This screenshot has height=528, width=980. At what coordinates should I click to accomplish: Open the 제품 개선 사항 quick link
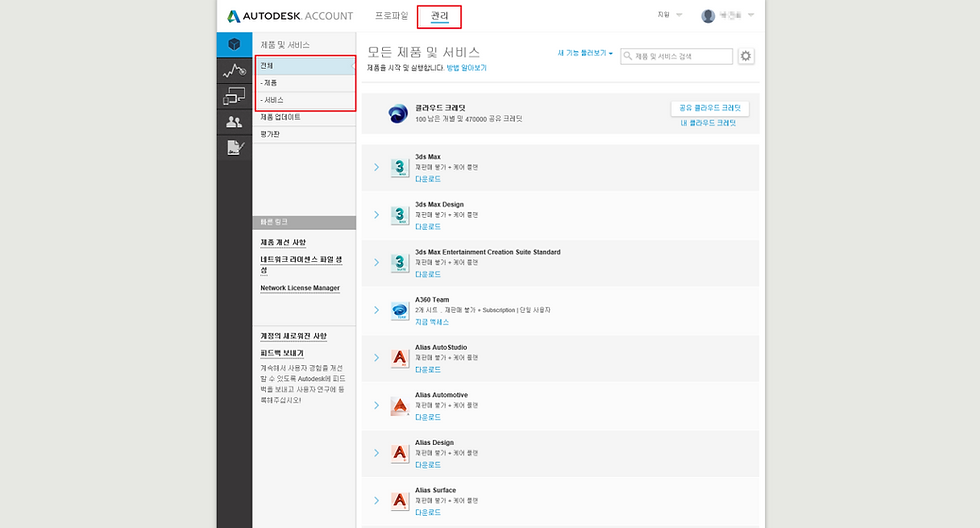(x=283, y=242)
